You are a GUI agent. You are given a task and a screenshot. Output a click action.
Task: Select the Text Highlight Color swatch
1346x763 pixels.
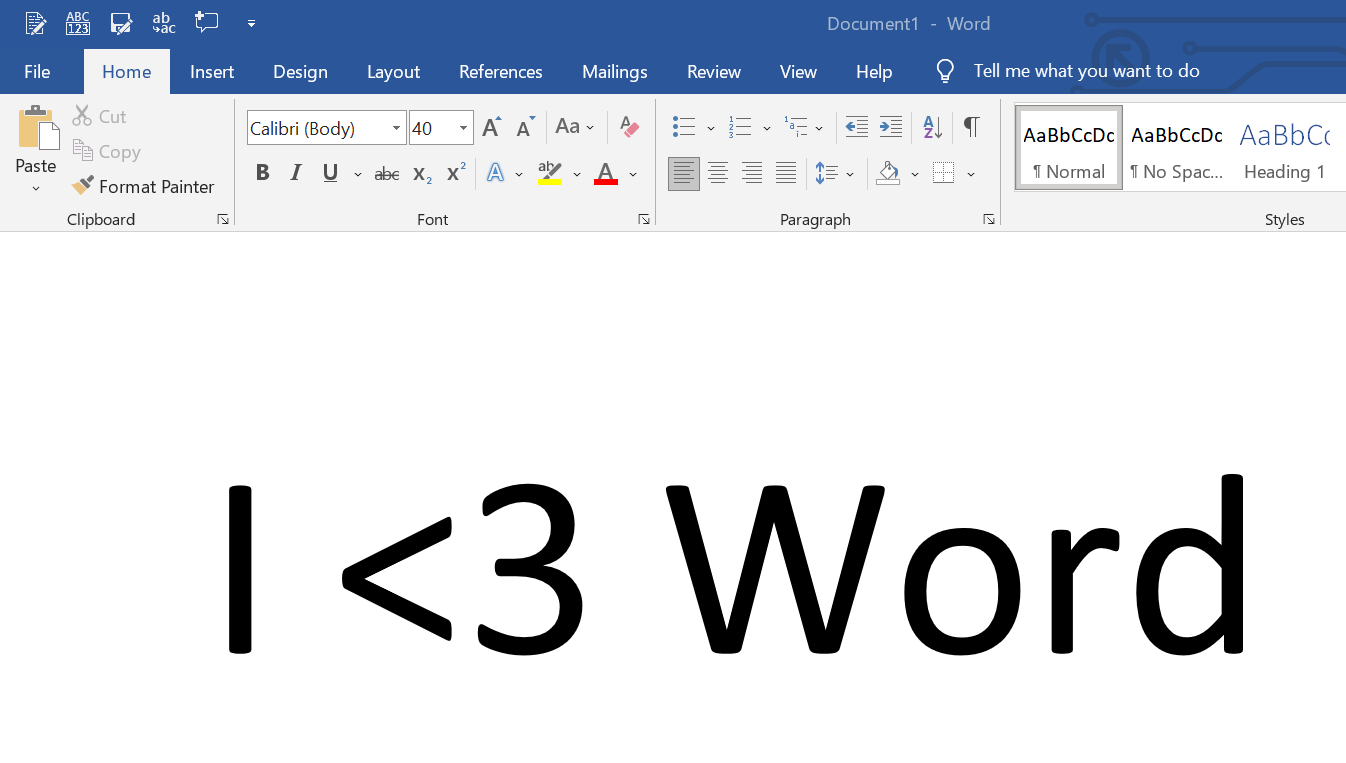[x=548, y=172]
